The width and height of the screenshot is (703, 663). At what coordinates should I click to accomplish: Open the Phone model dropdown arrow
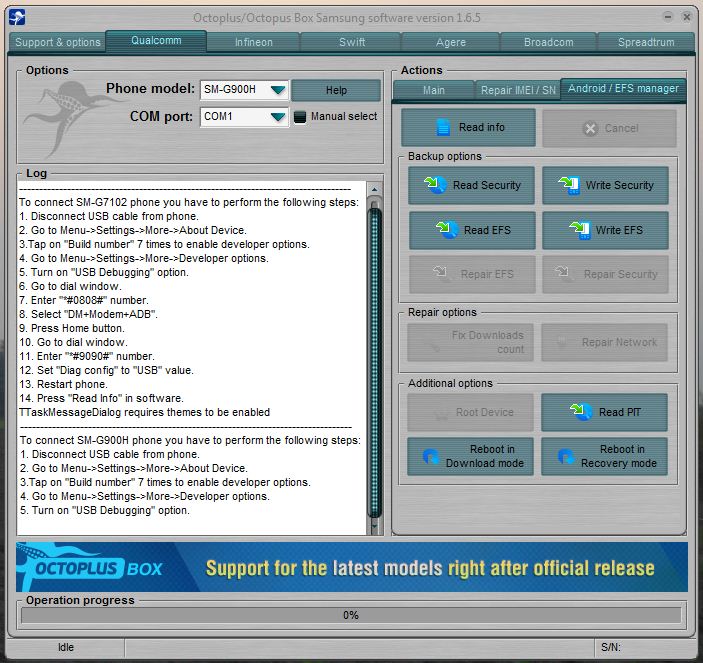tap(278, 90)
